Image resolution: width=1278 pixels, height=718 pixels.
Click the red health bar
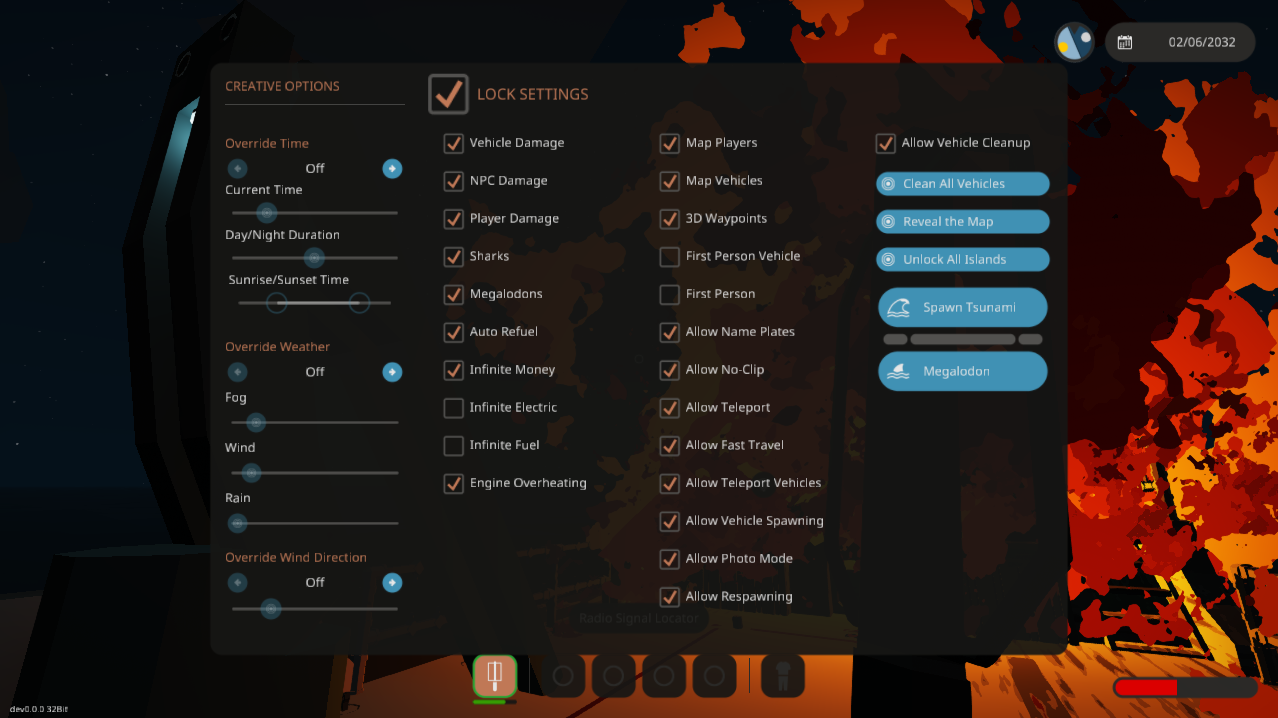(1185, 688)
